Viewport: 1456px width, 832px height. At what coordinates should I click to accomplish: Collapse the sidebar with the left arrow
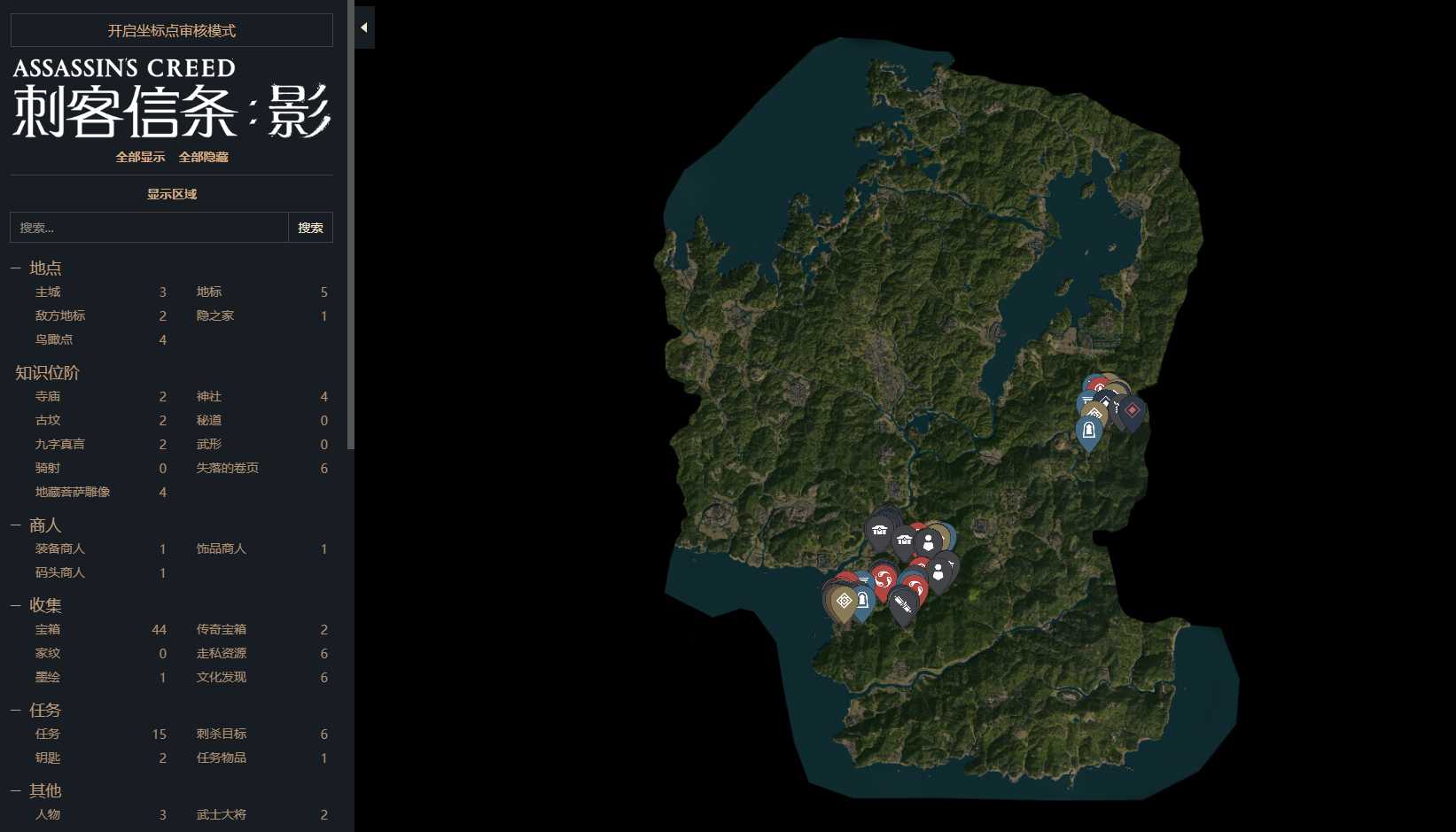[363, 27]
